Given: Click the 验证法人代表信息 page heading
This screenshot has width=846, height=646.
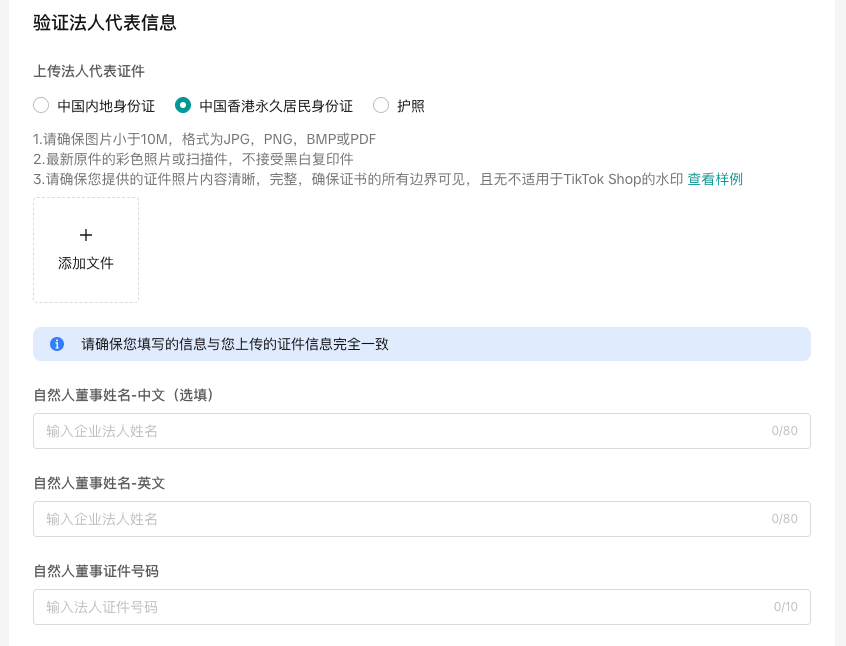Looking at the screenshot, I should [x=104, y=23].
